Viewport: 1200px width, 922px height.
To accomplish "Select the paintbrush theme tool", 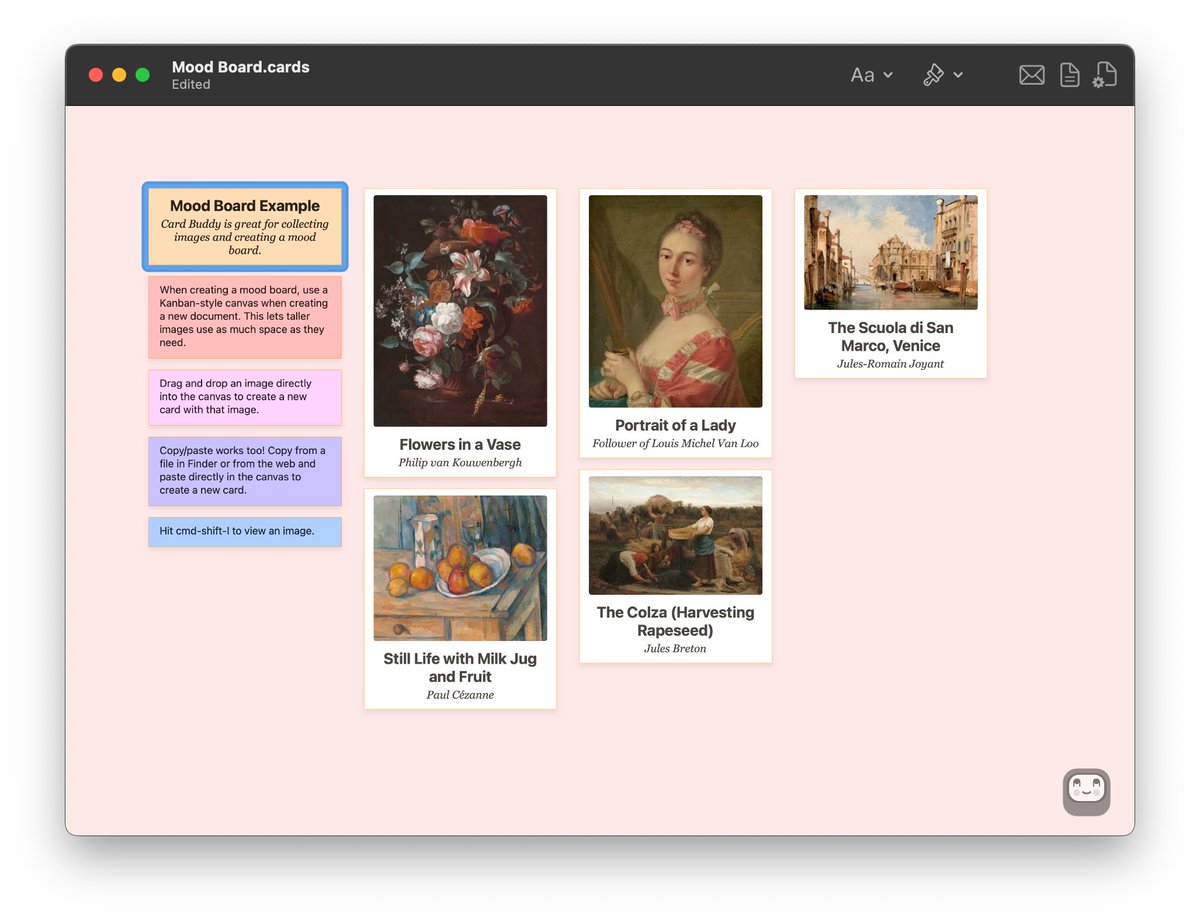I will coord(933,74).
